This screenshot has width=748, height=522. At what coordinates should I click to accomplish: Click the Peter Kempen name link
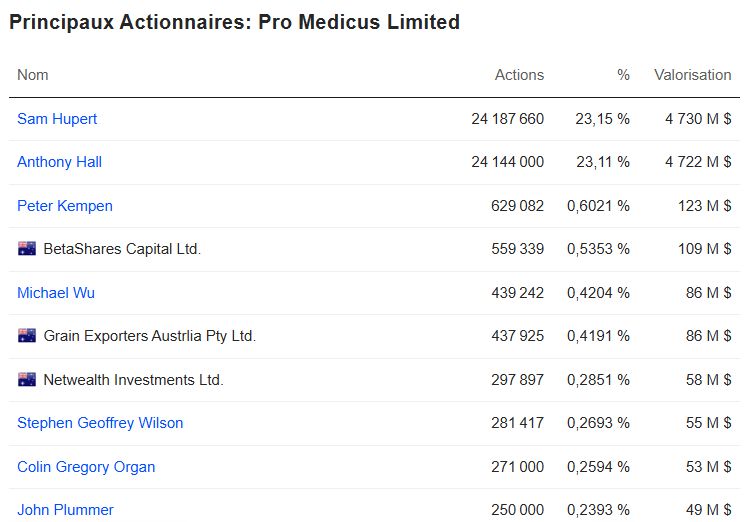click(65, 206)
